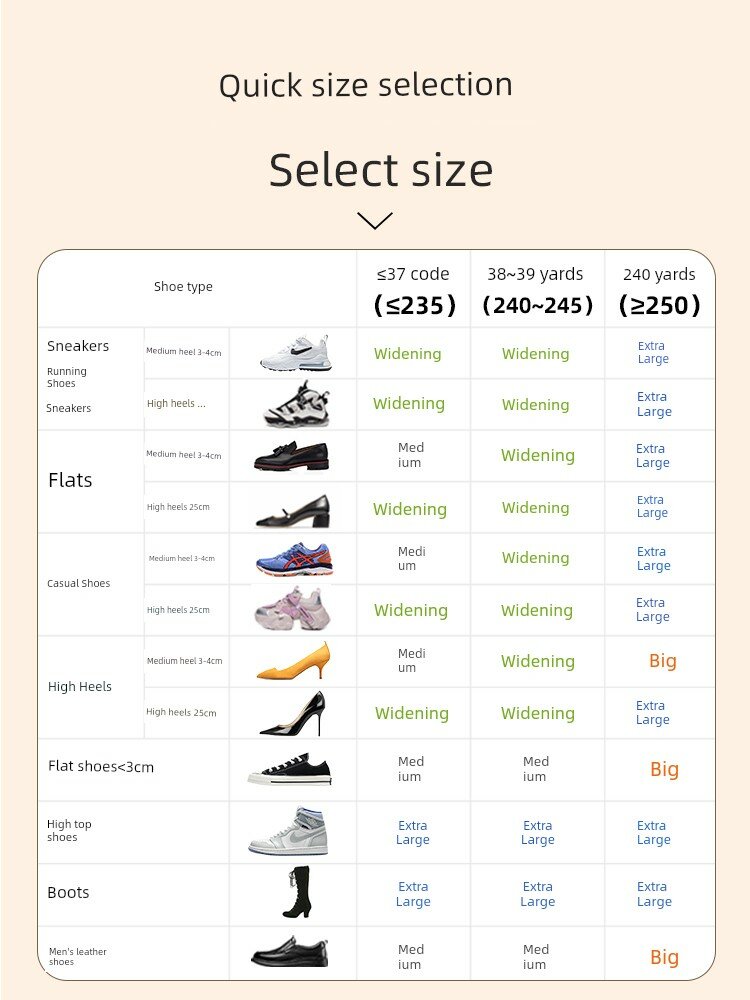Click the ≤37 code column header
Screen dimensions: 750x1000
coord(414,291)
